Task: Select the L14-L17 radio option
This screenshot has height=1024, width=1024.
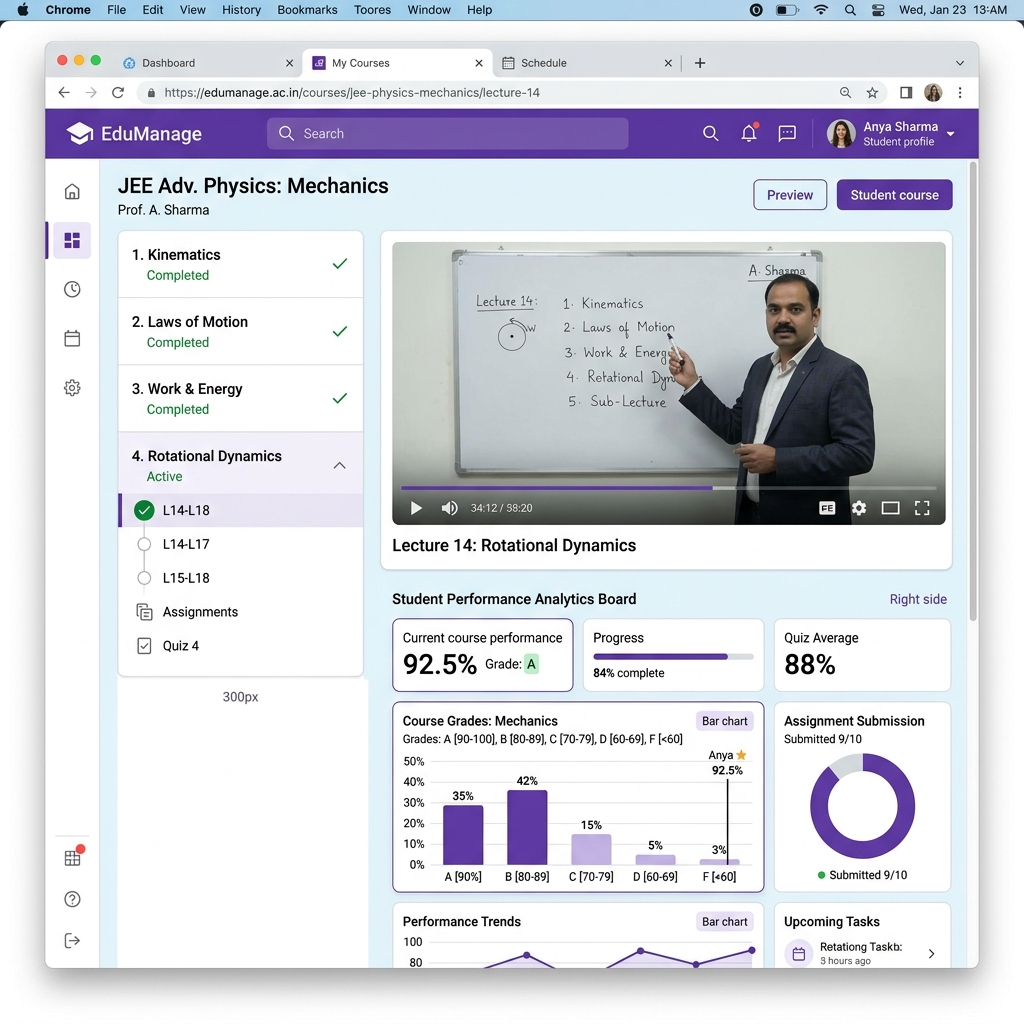Action: (x=143, y=544)
